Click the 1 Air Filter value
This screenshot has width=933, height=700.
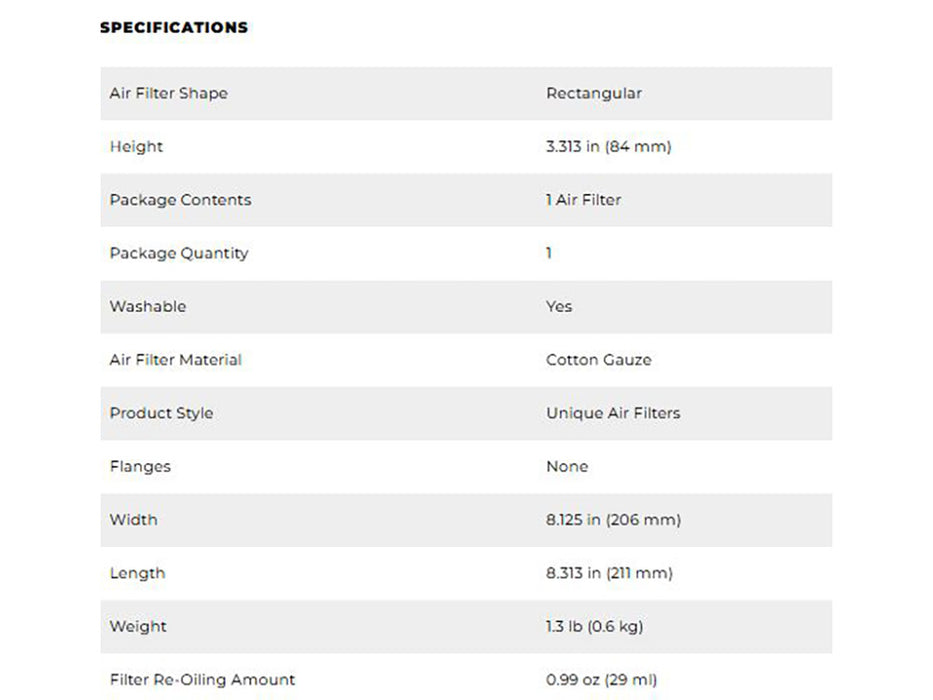(x=584, y=200)
